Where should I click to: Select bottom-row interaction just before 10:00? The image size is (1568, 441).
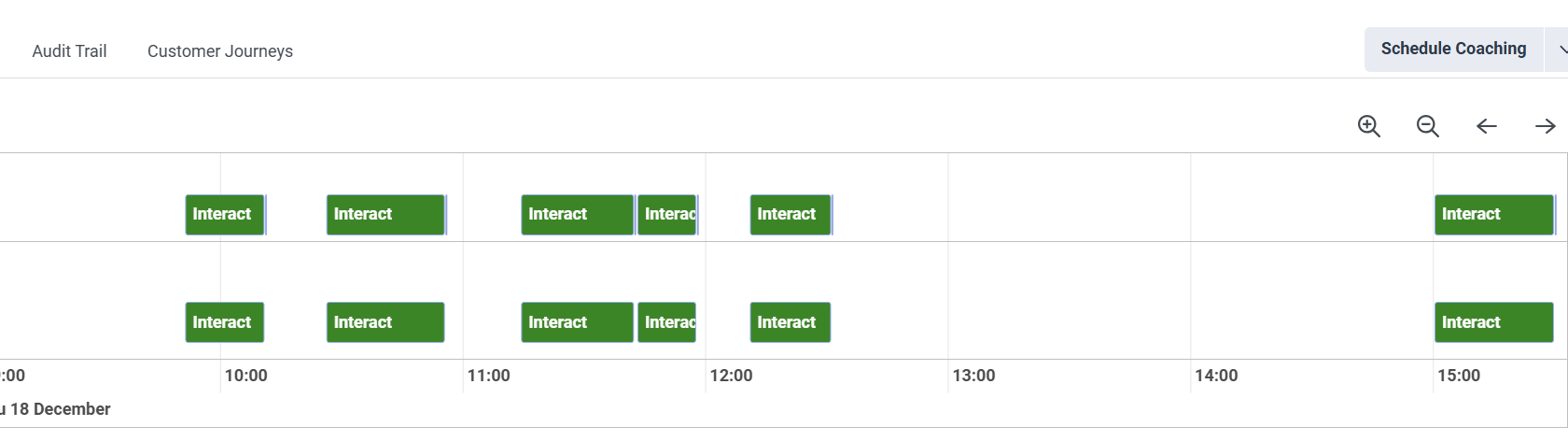225,322
